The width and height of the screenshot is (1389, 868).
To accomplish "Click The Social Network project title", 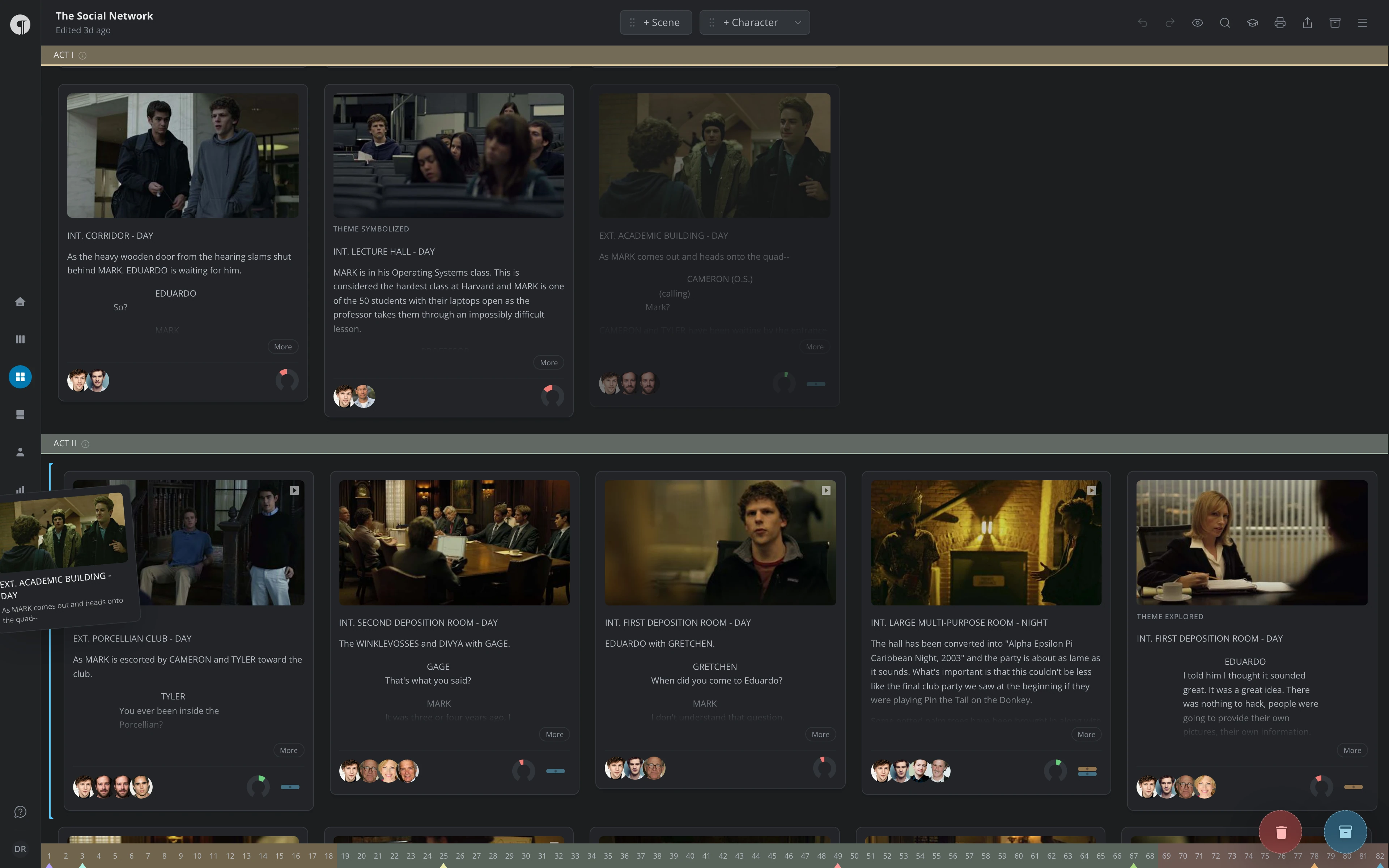I will 105,16.
